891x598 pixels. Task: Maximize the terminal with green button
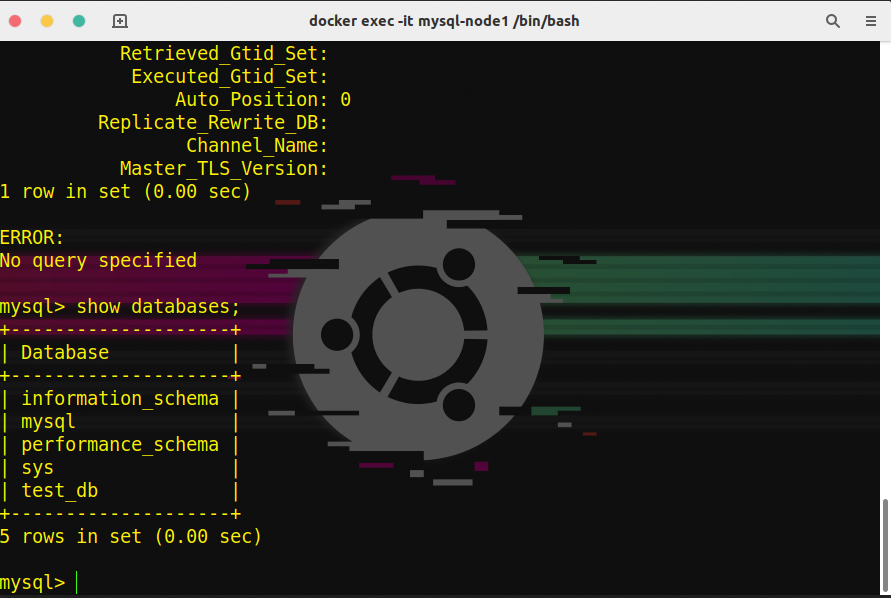(79, 21)
